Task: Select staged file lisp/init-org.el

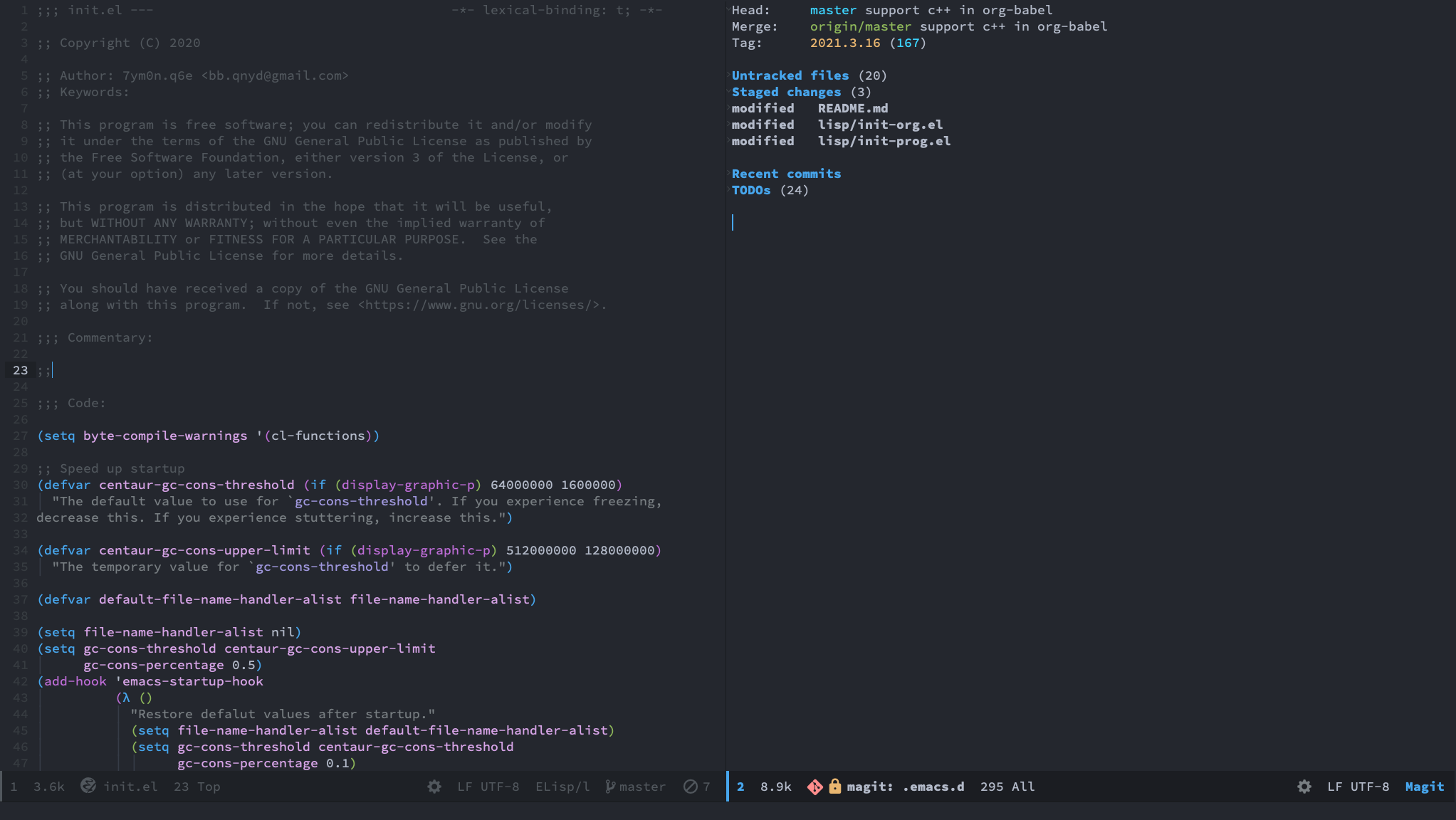Action: pos(879,125)
